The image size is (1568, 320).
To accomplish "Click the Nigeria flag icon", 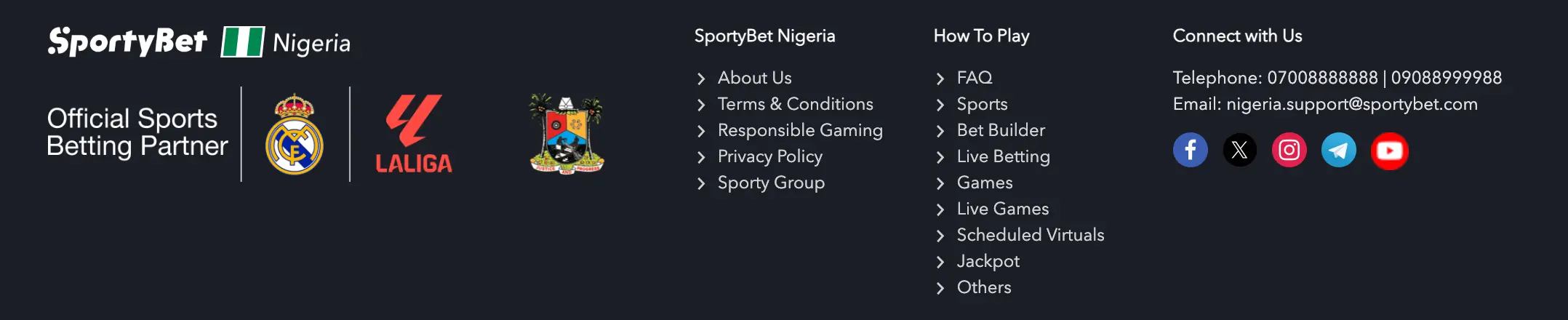I will tap(242, 41).
